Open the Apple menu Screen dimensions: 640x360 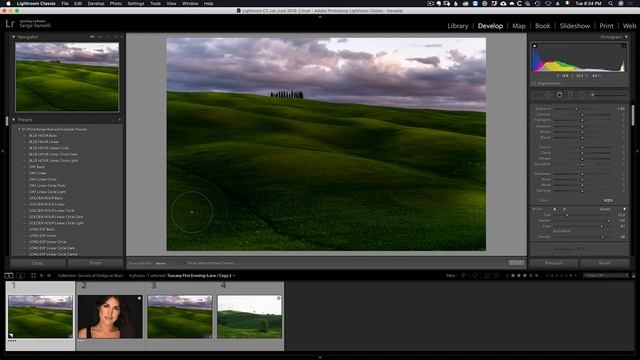coord(8,3)
